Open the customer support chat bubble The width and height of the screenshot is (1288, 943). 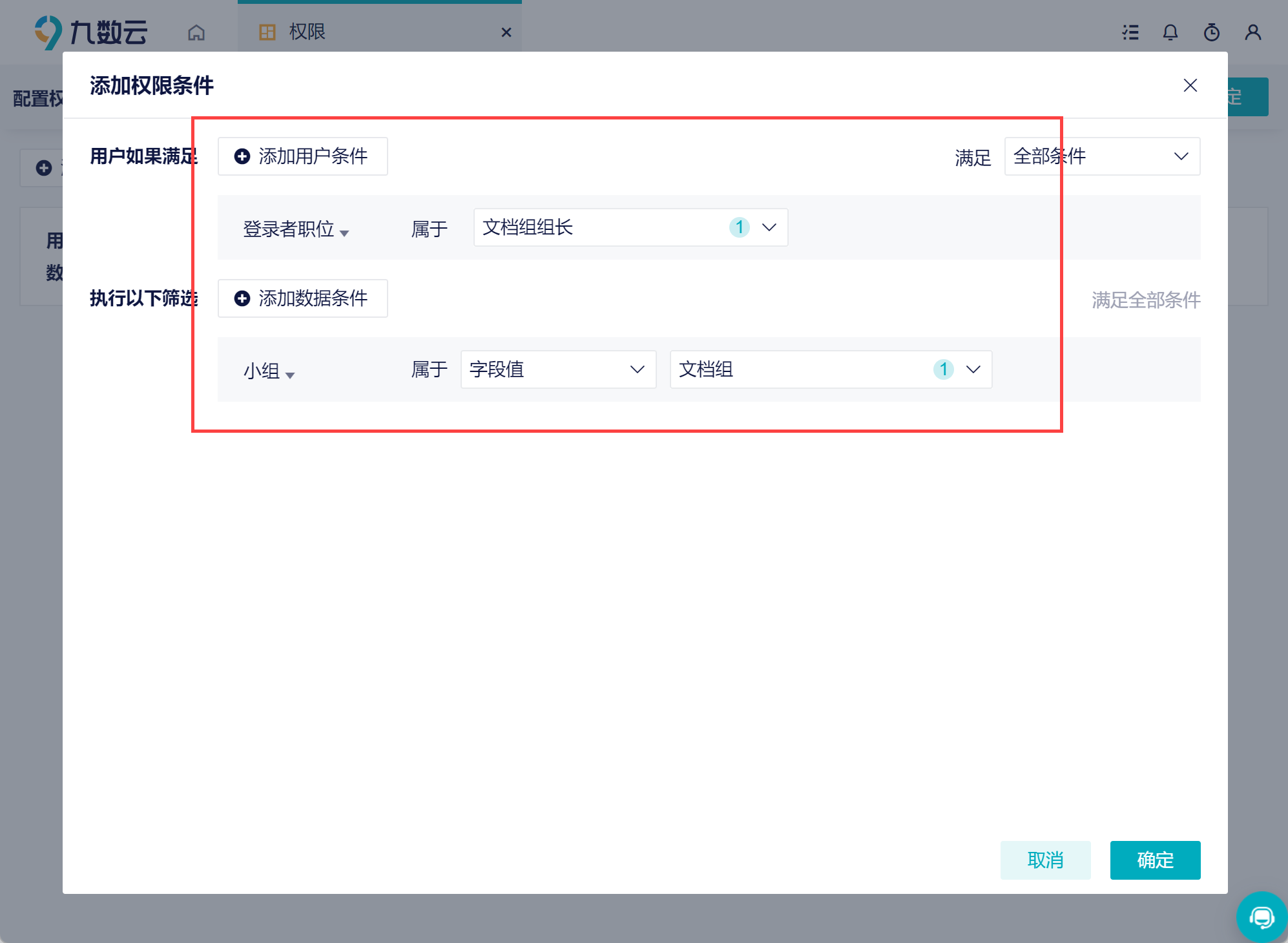click(x=1261, y=917)
